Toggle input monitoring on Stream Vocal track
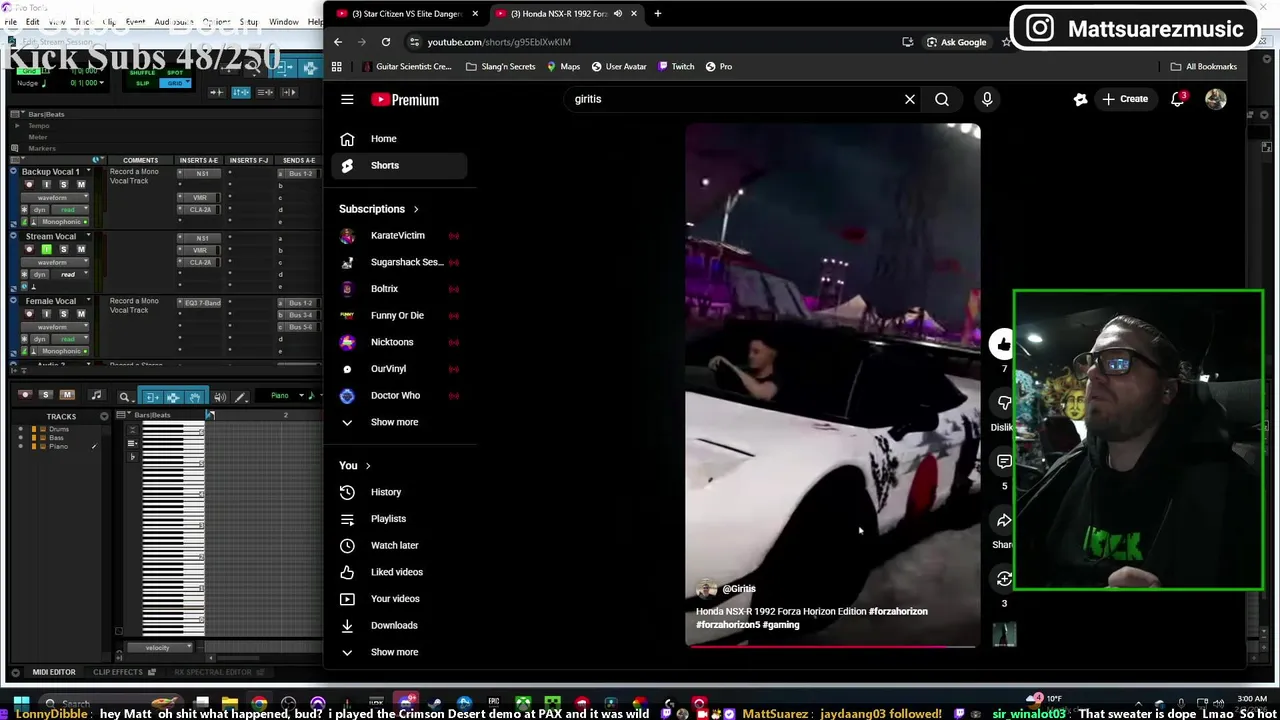The width and height of the screenshot is (1280, 720). tap(46, 249)
